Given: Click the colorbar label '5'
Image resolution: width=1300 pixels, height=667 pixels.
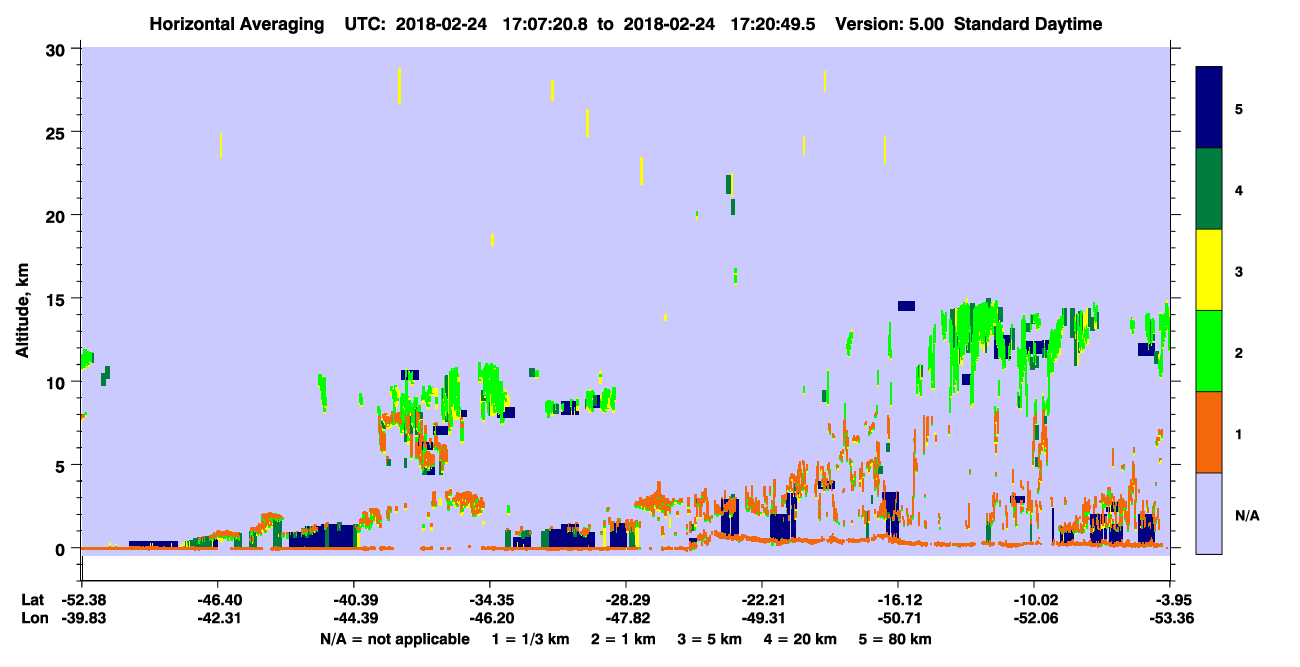Looking at the screenshot, I should 1239,108.
